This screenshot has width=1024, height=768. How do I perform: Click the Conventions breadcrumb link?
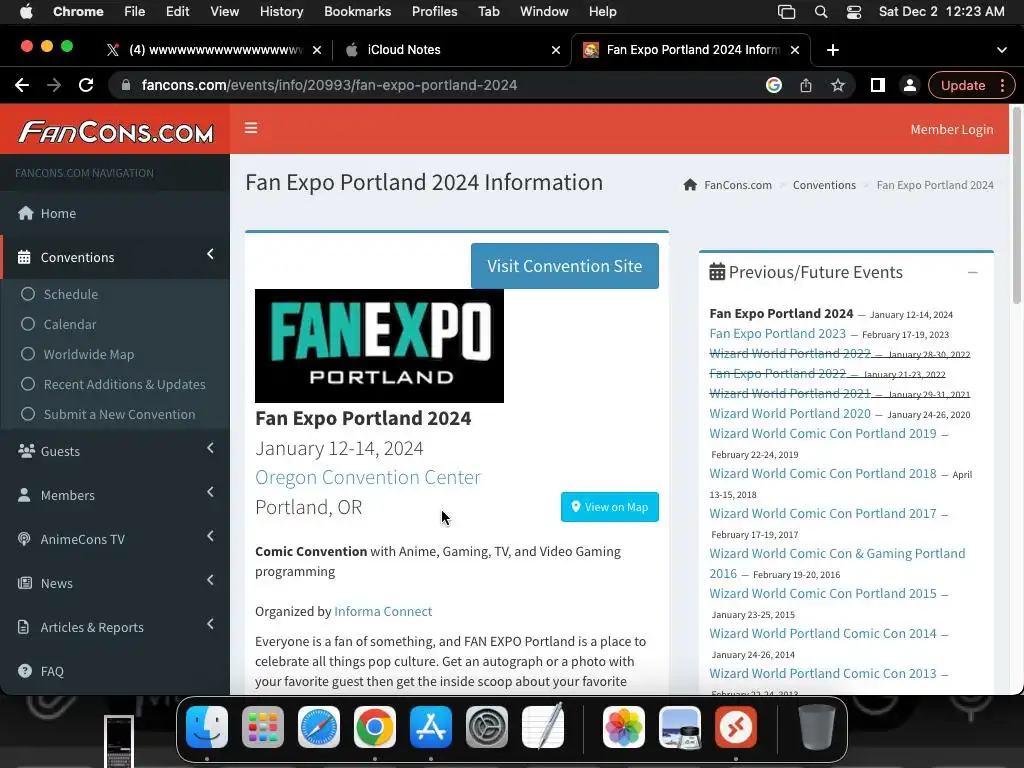tap(824, 185)
